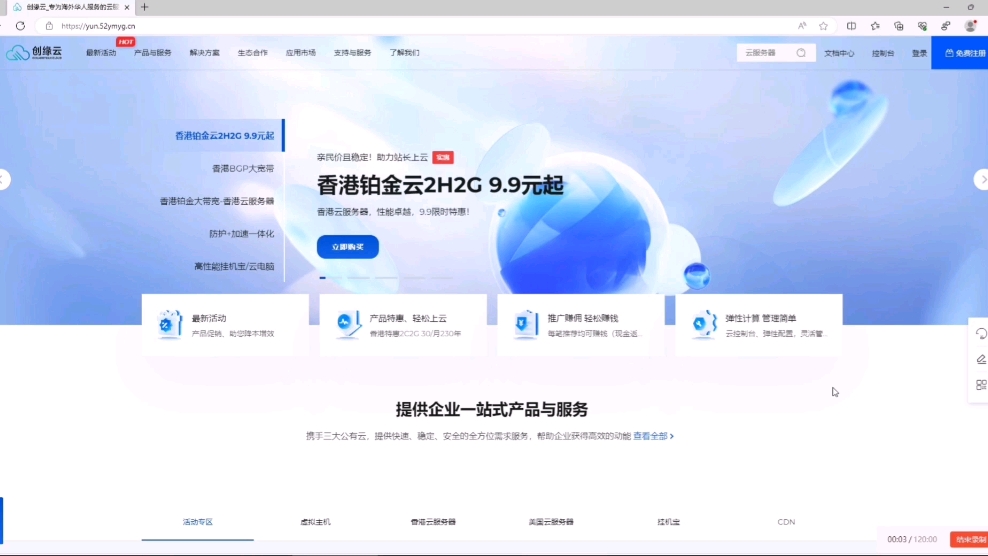
Task: Open the read aloud icon in the address bar
Action: coord(801,26)
